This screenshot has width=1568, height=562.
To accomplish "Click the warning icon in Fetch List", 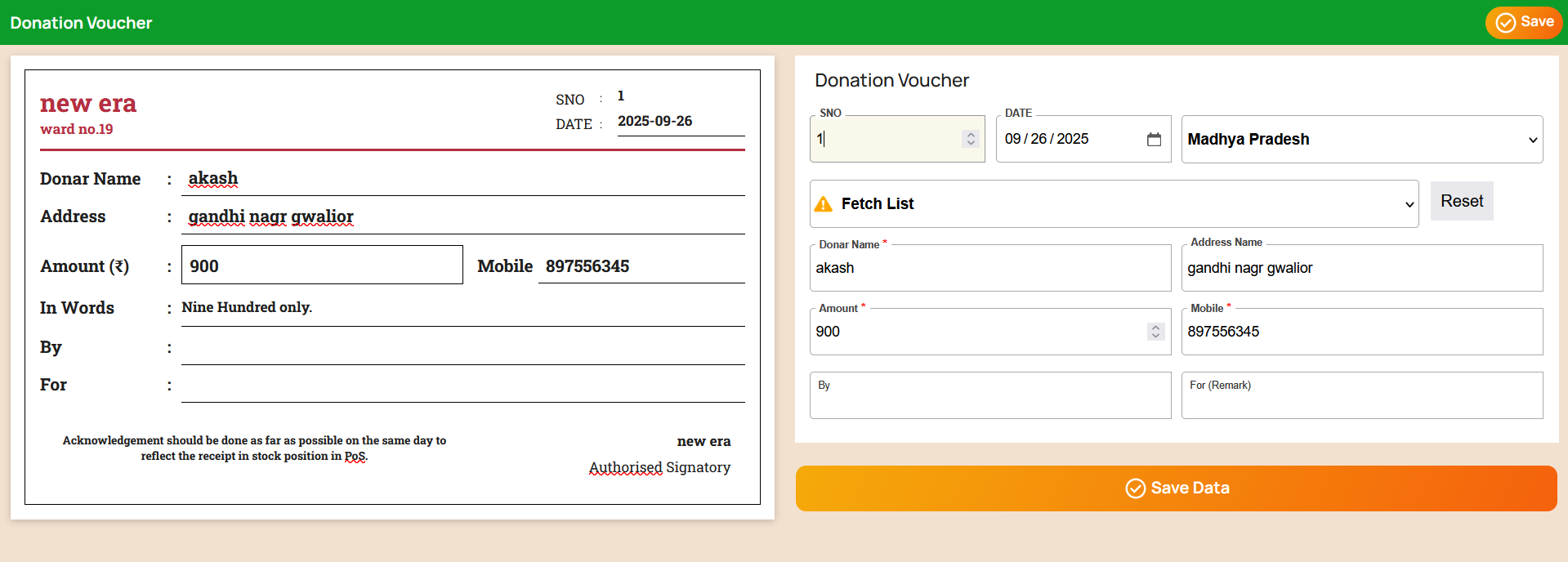I will coord(824,204).
